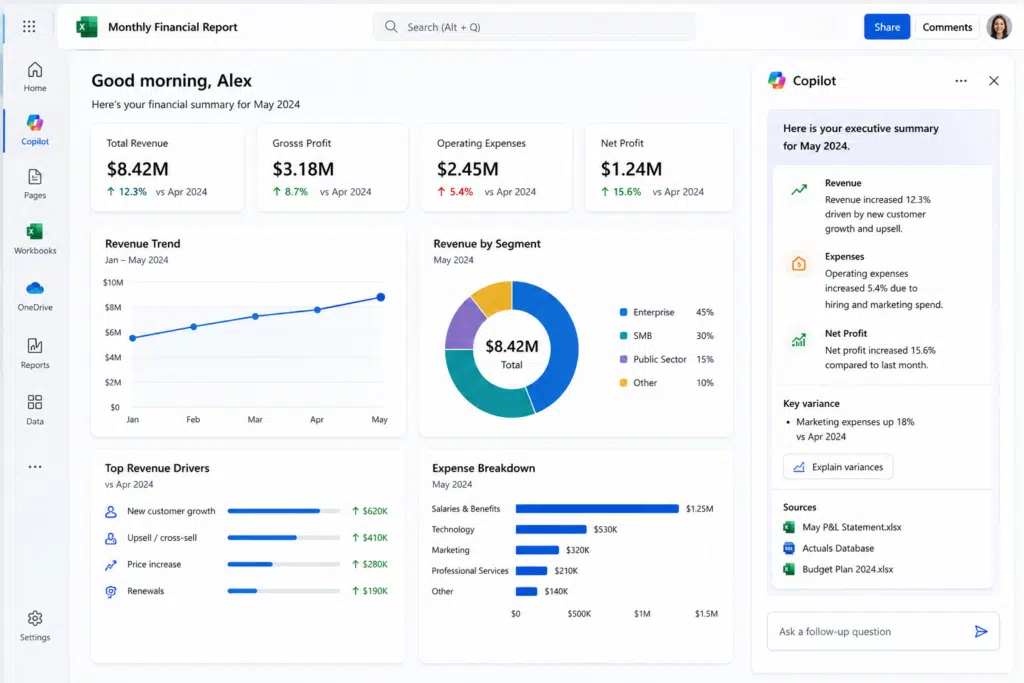Click the Copilot logo in the panel header

[x=776, y=80]
